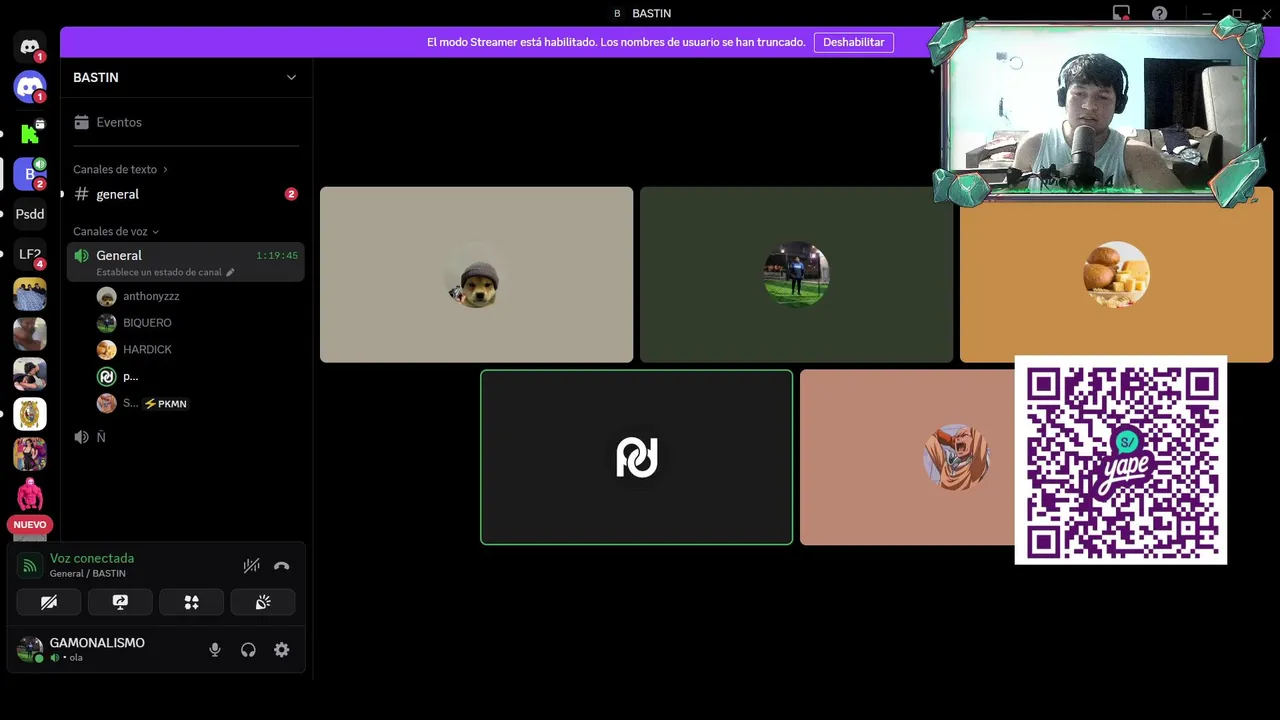1280x720 pixels.
Task: Select the B server with speaker badge
Action: 30,173
